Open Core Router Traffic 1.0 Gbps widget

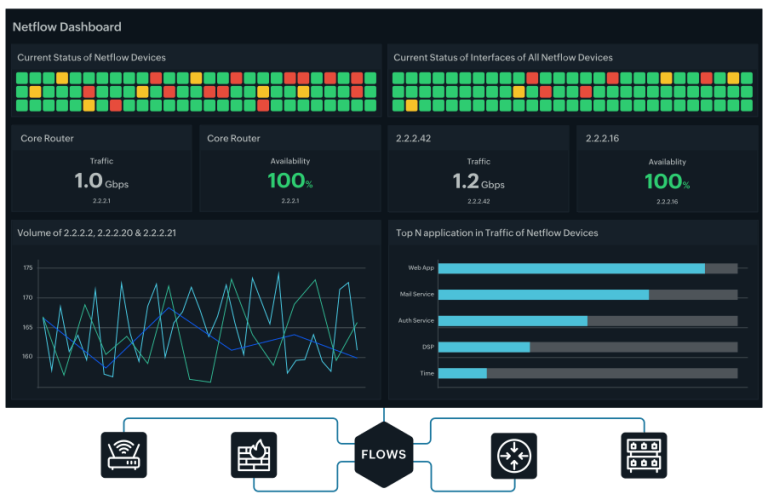(101, 168)
